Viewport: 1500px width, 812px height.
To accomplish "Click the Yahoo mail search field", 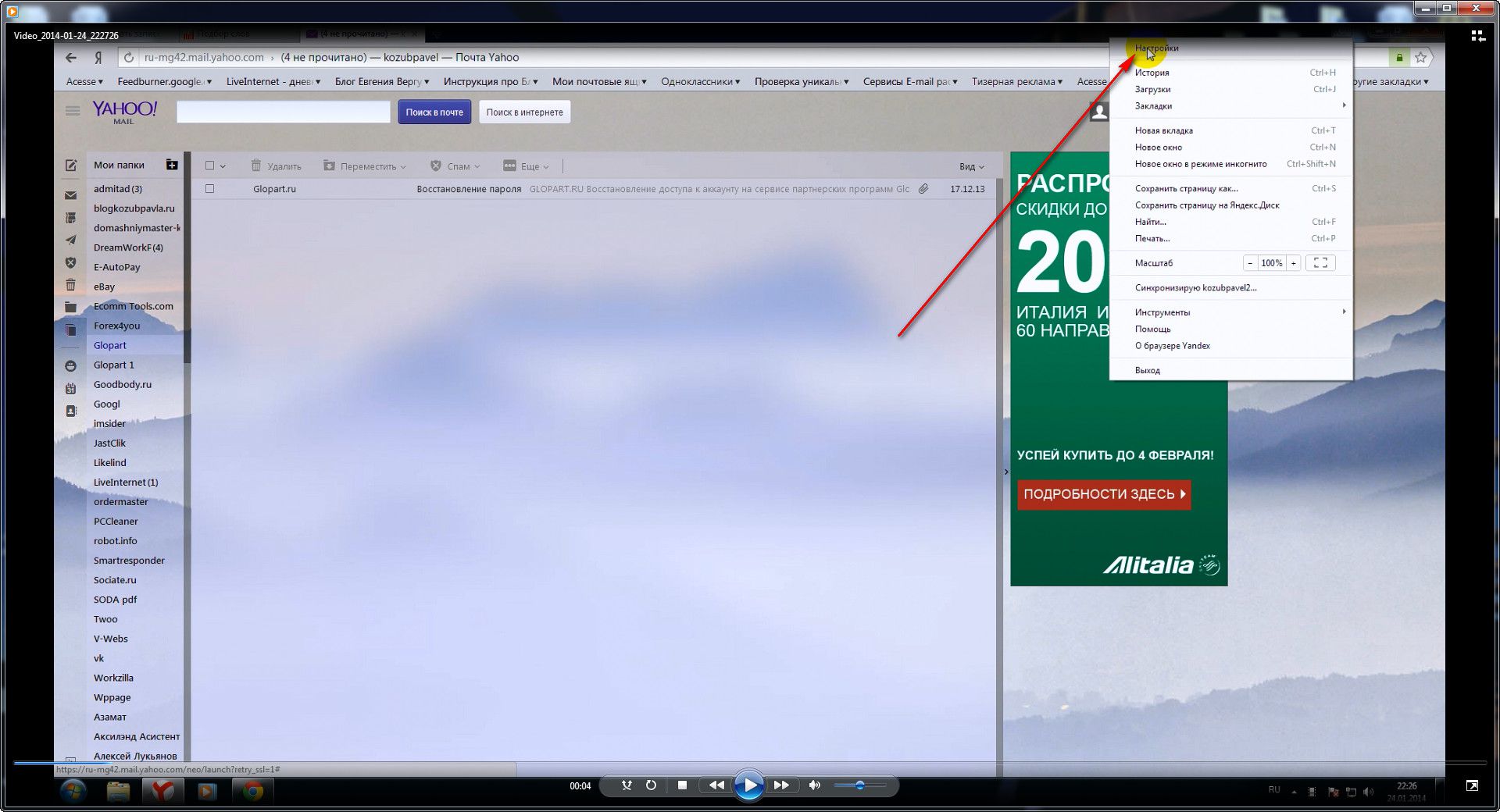I will click(284, 112).
